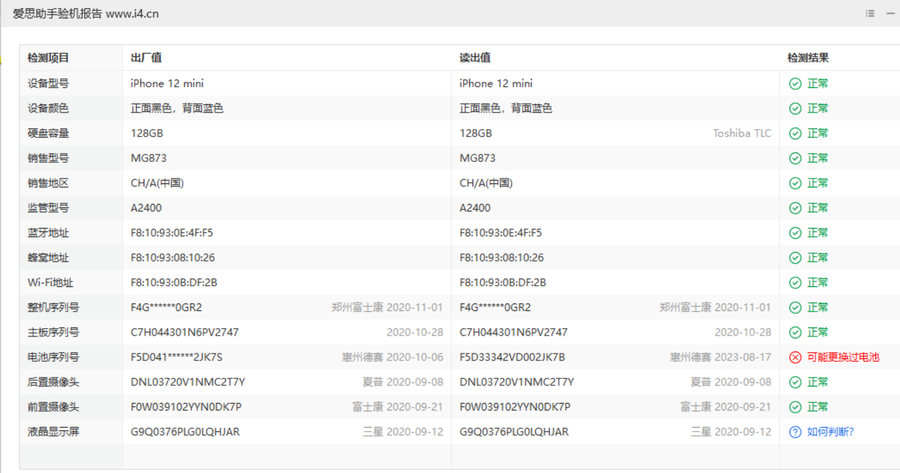Click green check icon in 销售地区 row
The image size is (900, 473).
tap(795, 183)
